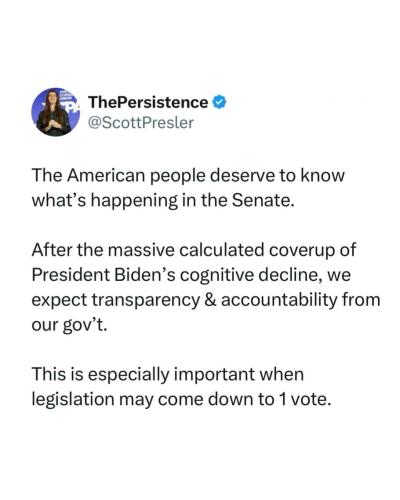Click the word 'Senate' in the tweet
The width and height of the screenshot is (400, 500).
(x=260, y=200)
